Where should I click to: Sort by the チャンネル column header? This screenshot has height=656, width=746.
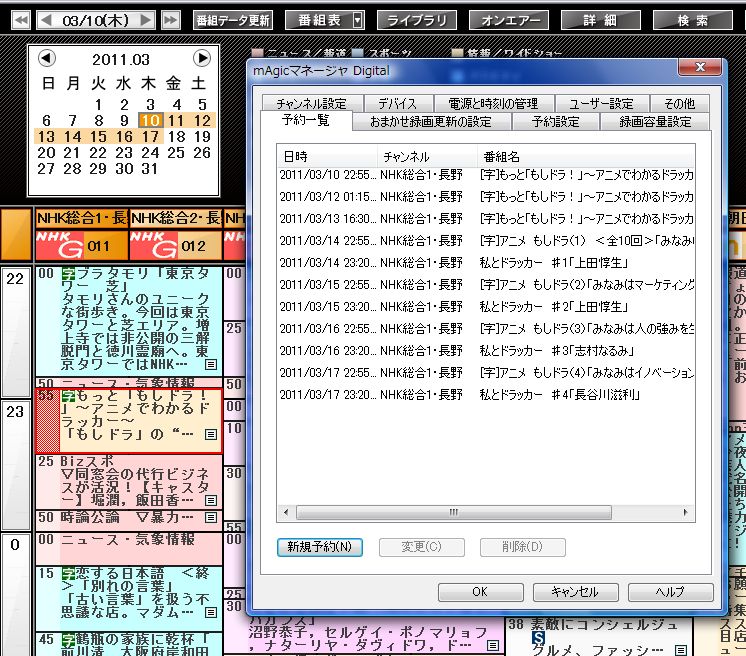427,157
